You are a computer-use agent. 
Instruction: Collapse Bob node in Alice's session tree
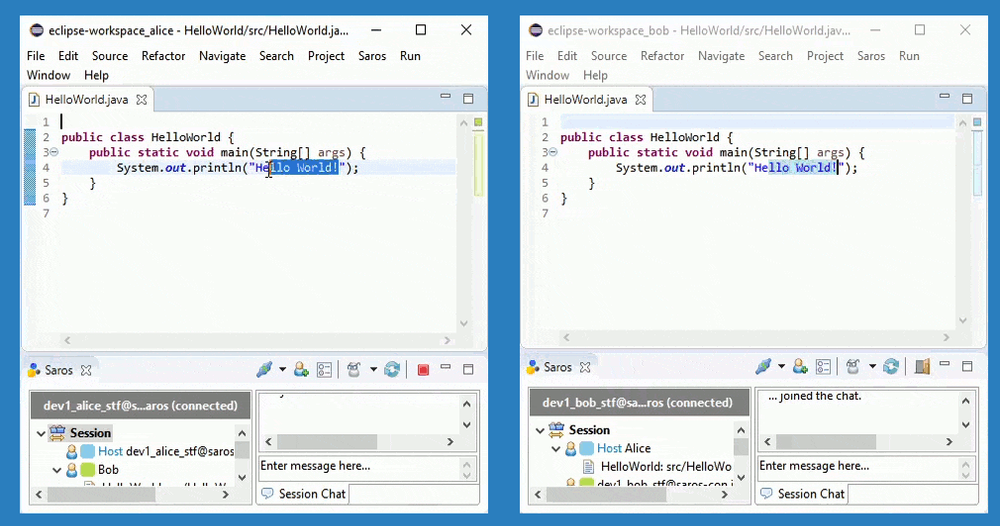click(x=57, y=471)
